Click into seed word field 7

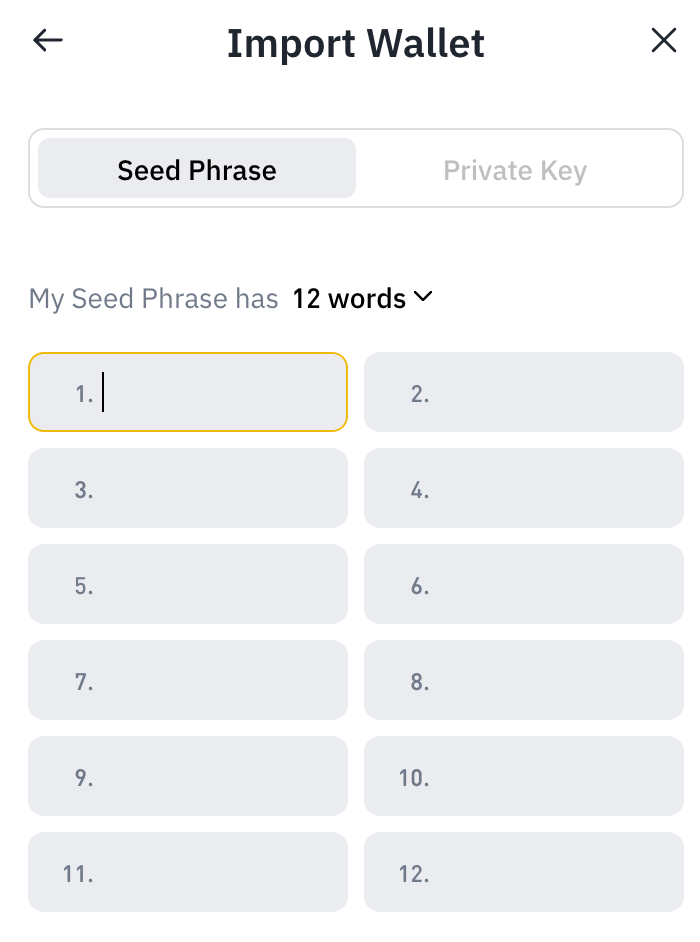coord(188,680)
